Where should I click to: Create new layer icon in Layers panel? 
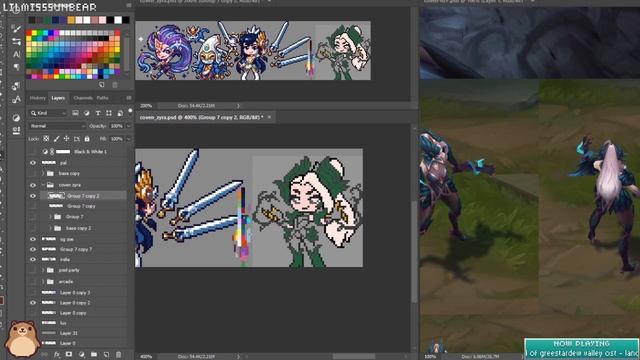coord(106,355)
